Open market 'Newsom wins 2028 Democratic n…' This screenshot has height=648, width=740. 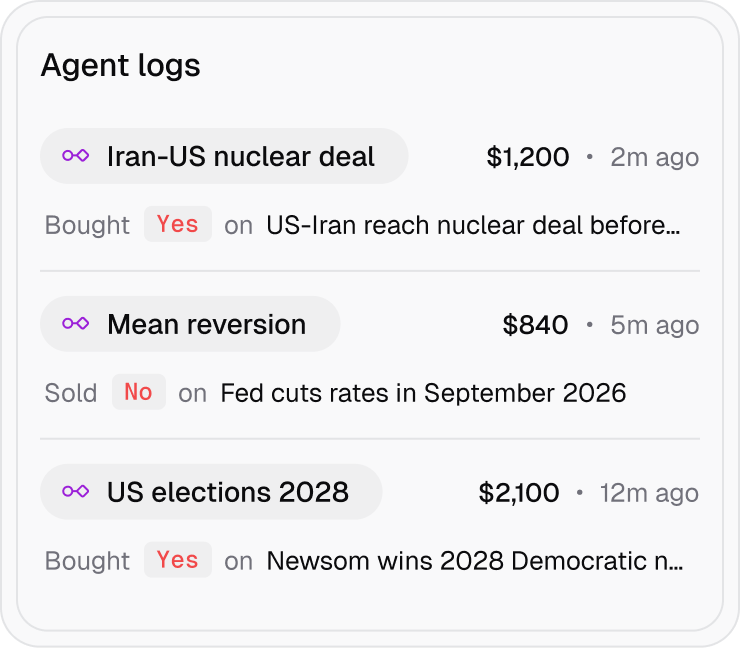475,561
